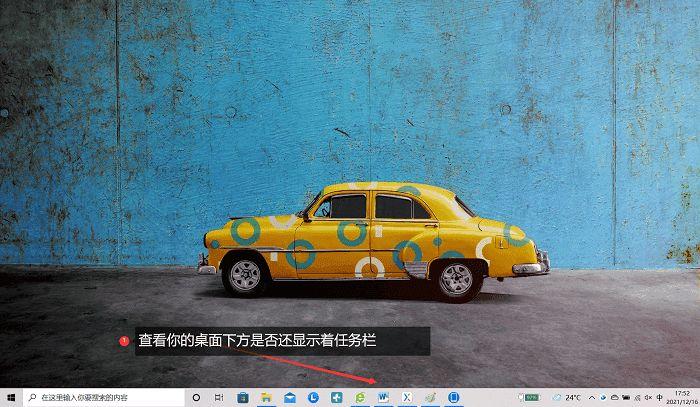This screenshot has width=700, height=407.
Task: Launch the green browser icon
Action: [360, 397]
